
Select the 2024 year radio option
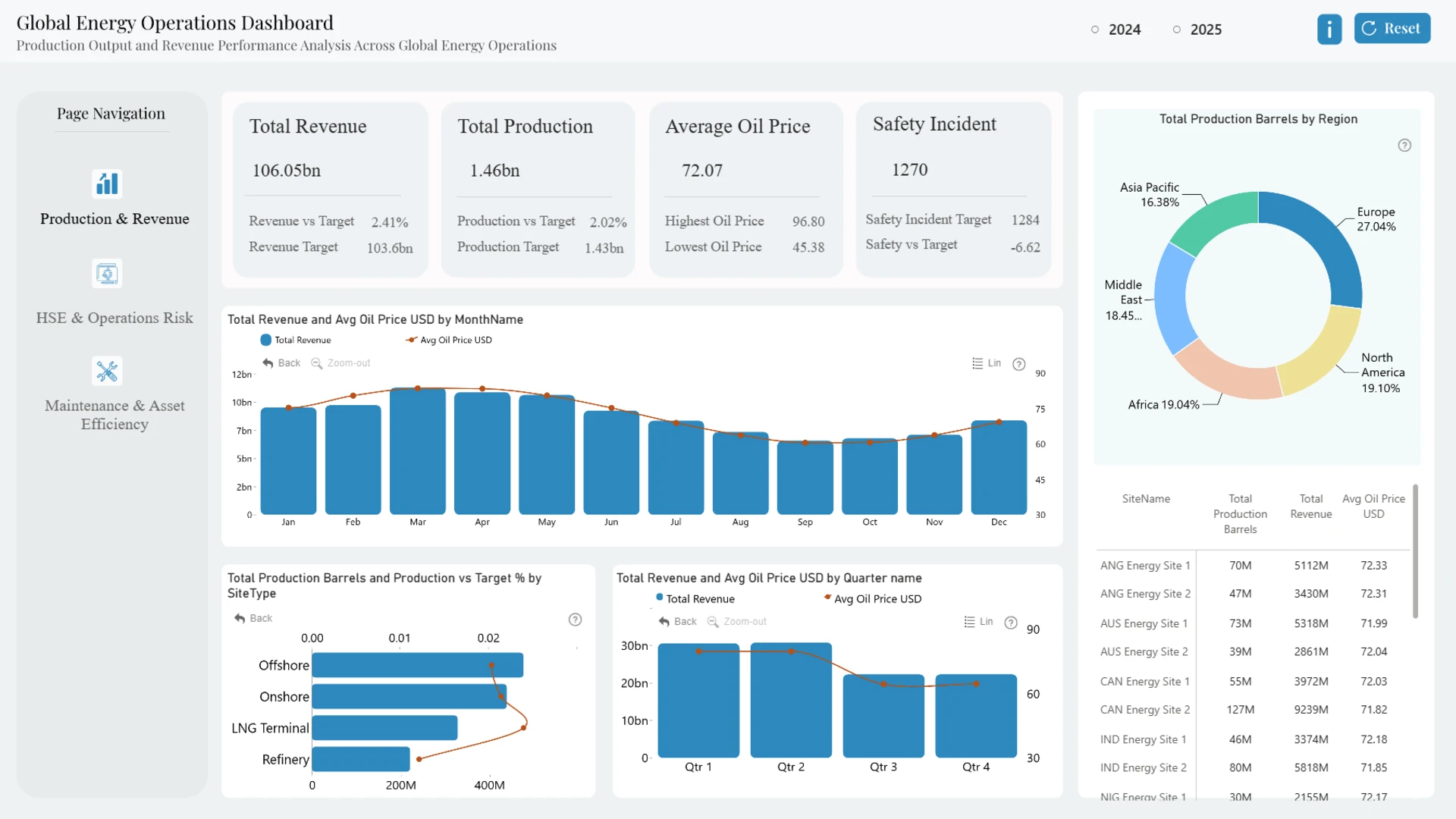1116,30
